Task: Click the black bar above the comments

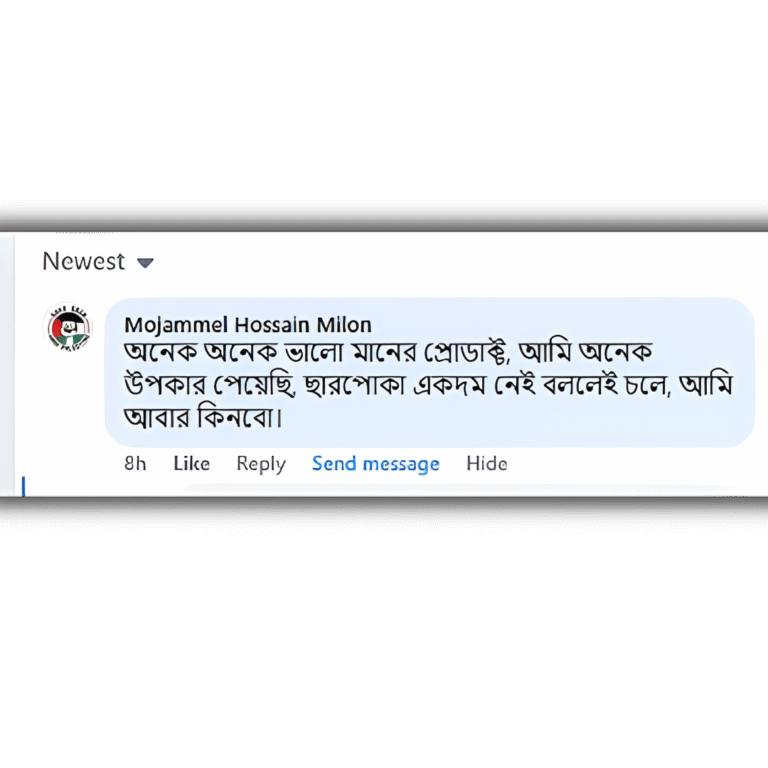Action: (384, 217)
